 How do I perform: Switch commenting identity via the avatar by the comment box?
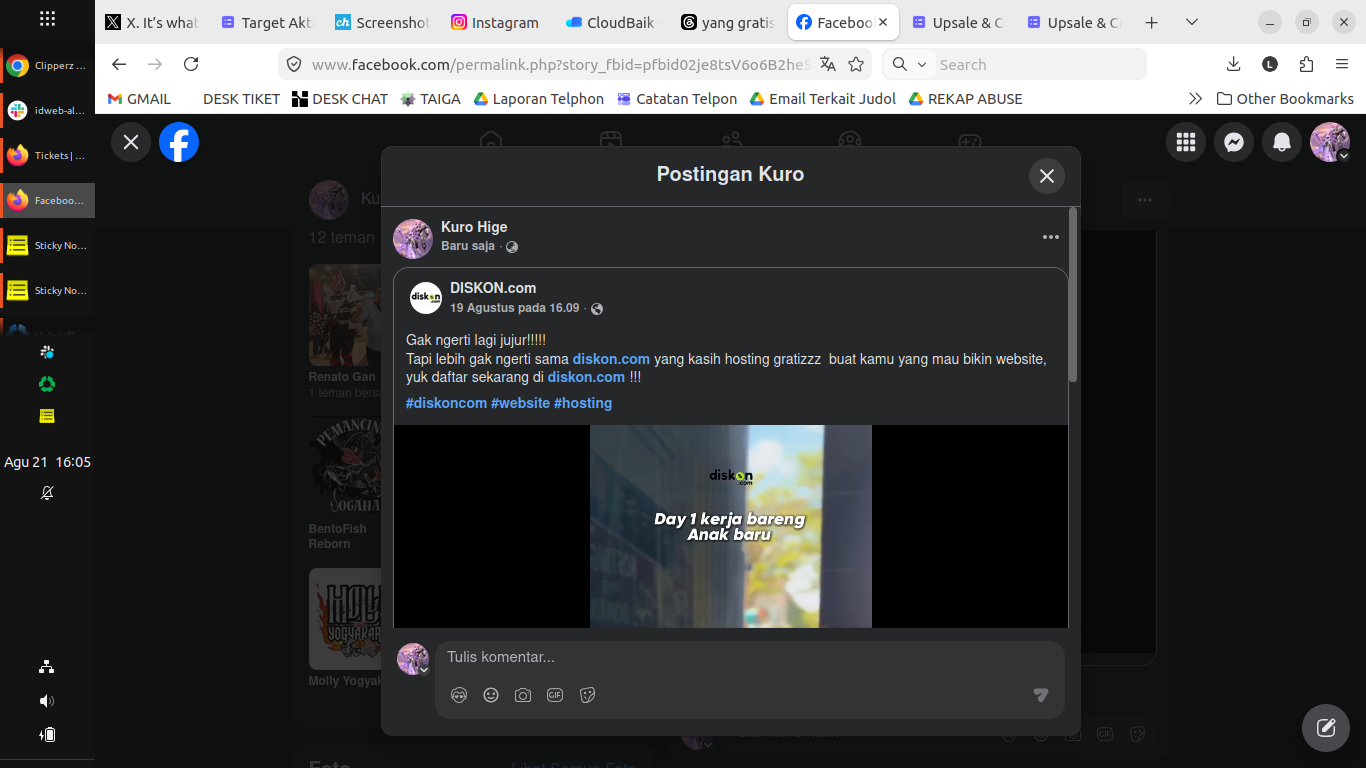tap(413, 659)
